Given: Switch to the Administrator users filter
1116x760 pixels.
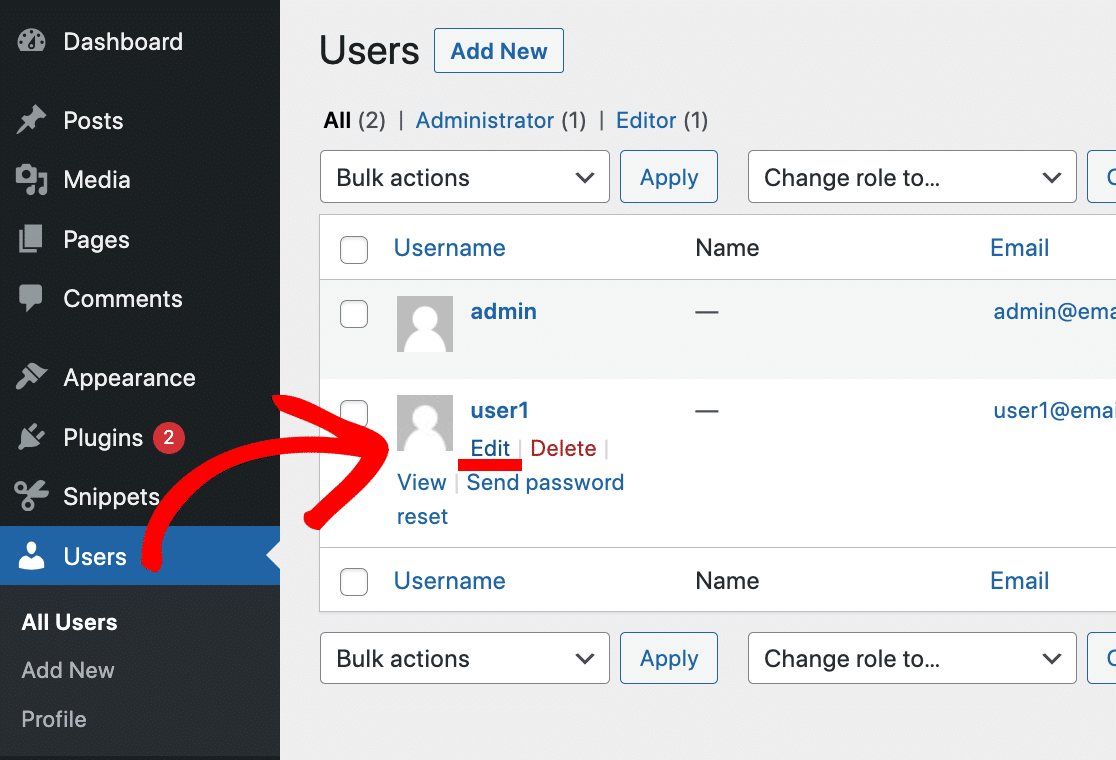Looking at the screenshot, I should coord(485,120).
